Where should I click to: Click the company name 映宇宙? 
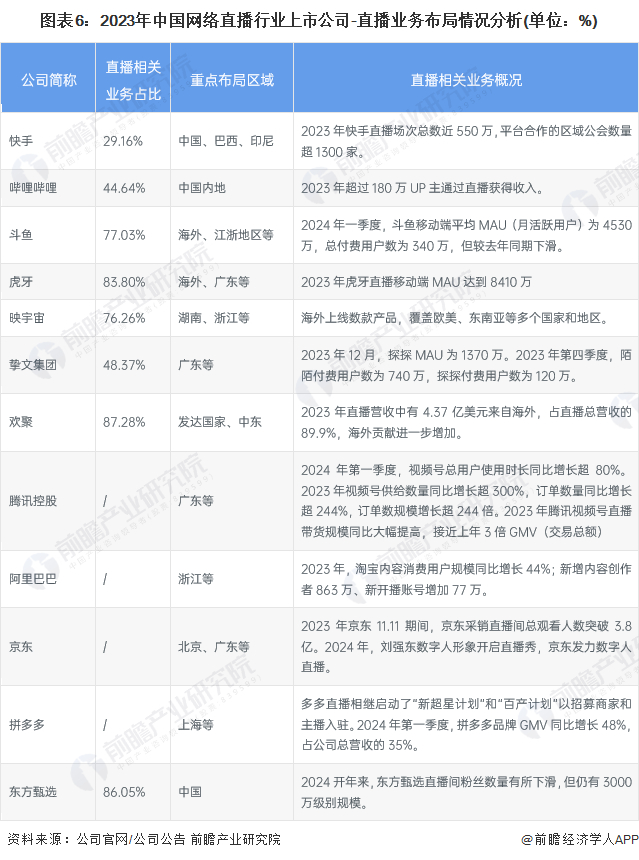[x=27, y=318]
